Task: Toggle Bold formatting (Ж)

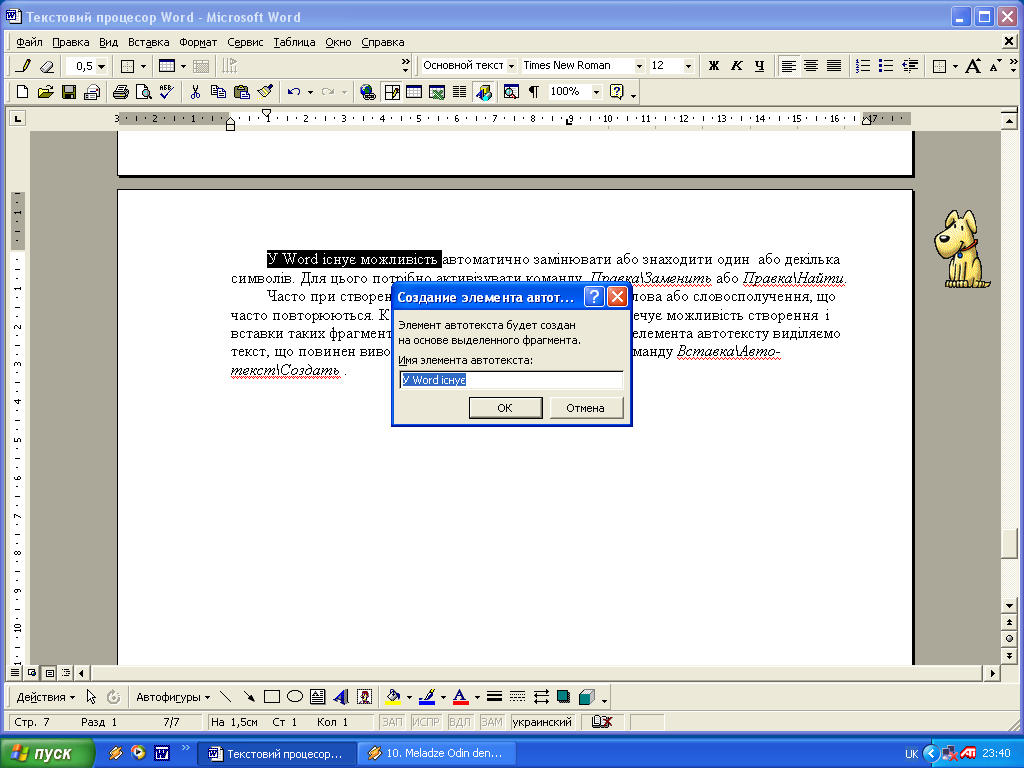Action: point(714,66)
